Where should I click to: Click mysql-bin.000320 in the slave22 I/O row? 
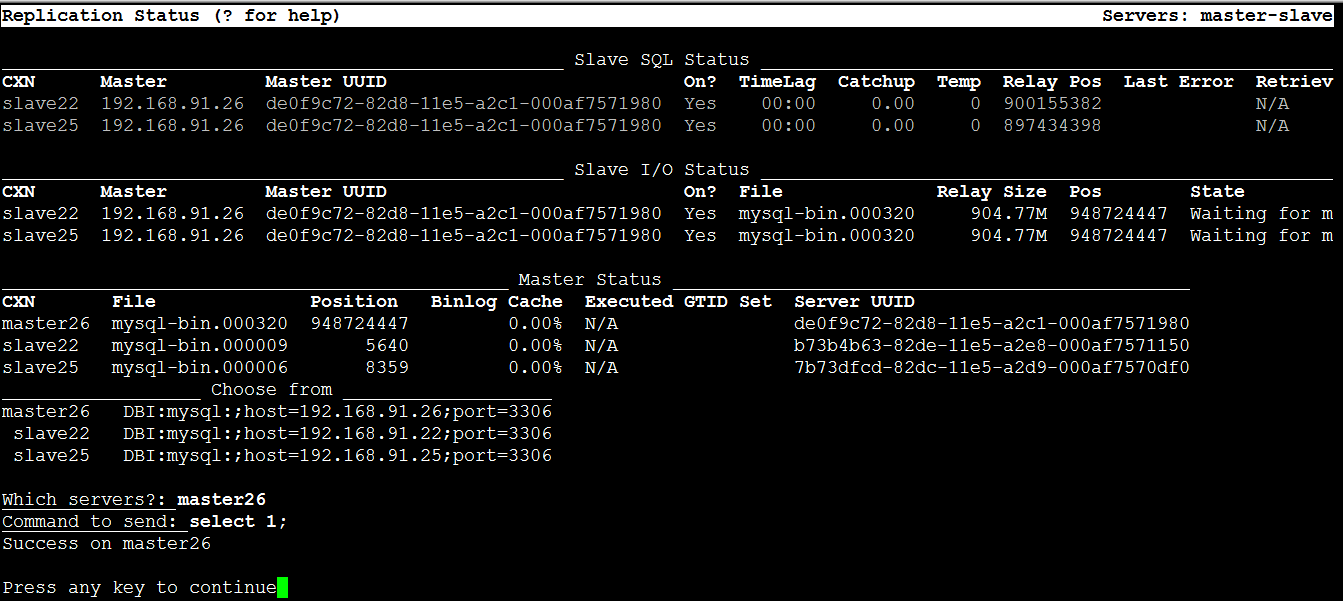point(826,214)
